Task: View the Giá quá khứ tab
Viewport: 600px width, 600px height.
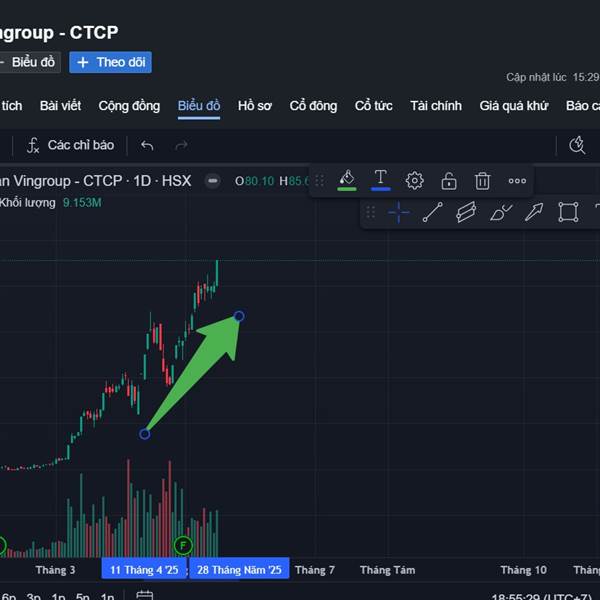Action: [x=514, y=106]
